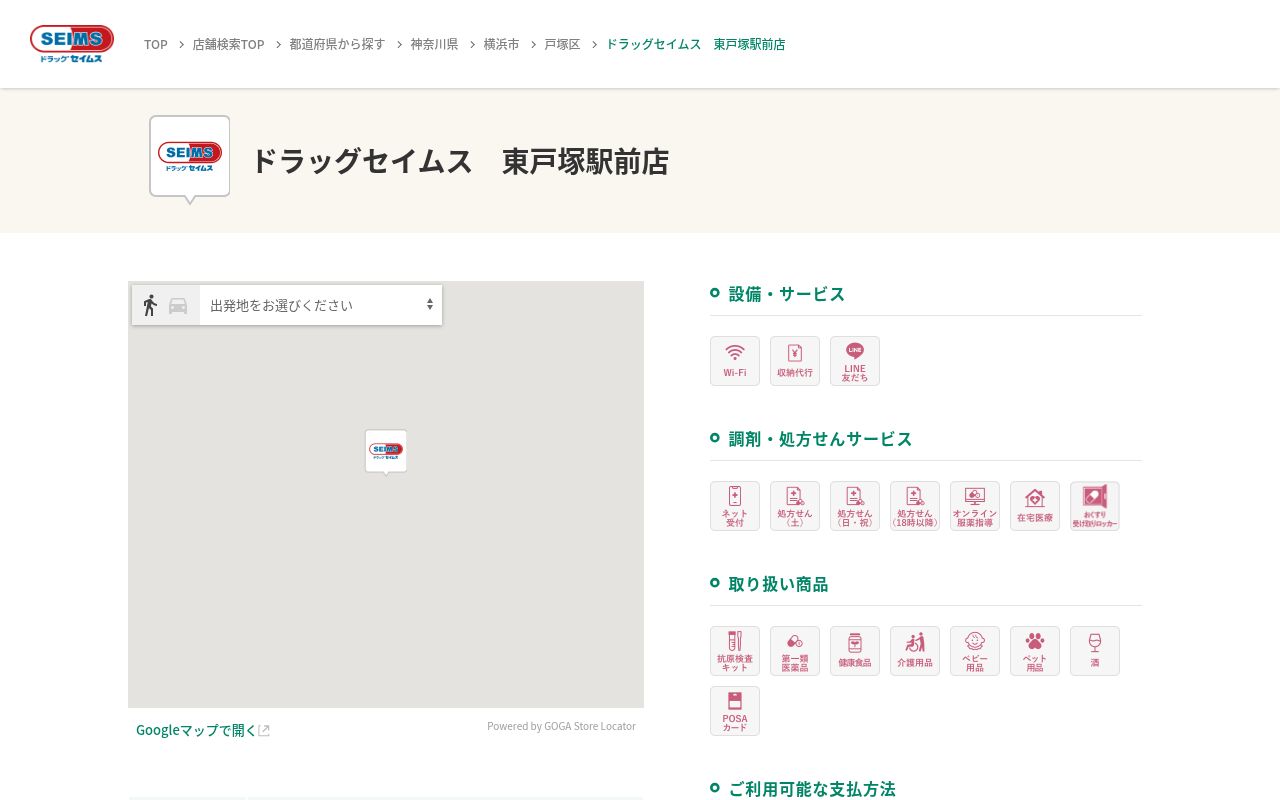This screenshot has width=1280, height=800.
Task: Open Googleマップで開く link
Action: click(203, 730)
